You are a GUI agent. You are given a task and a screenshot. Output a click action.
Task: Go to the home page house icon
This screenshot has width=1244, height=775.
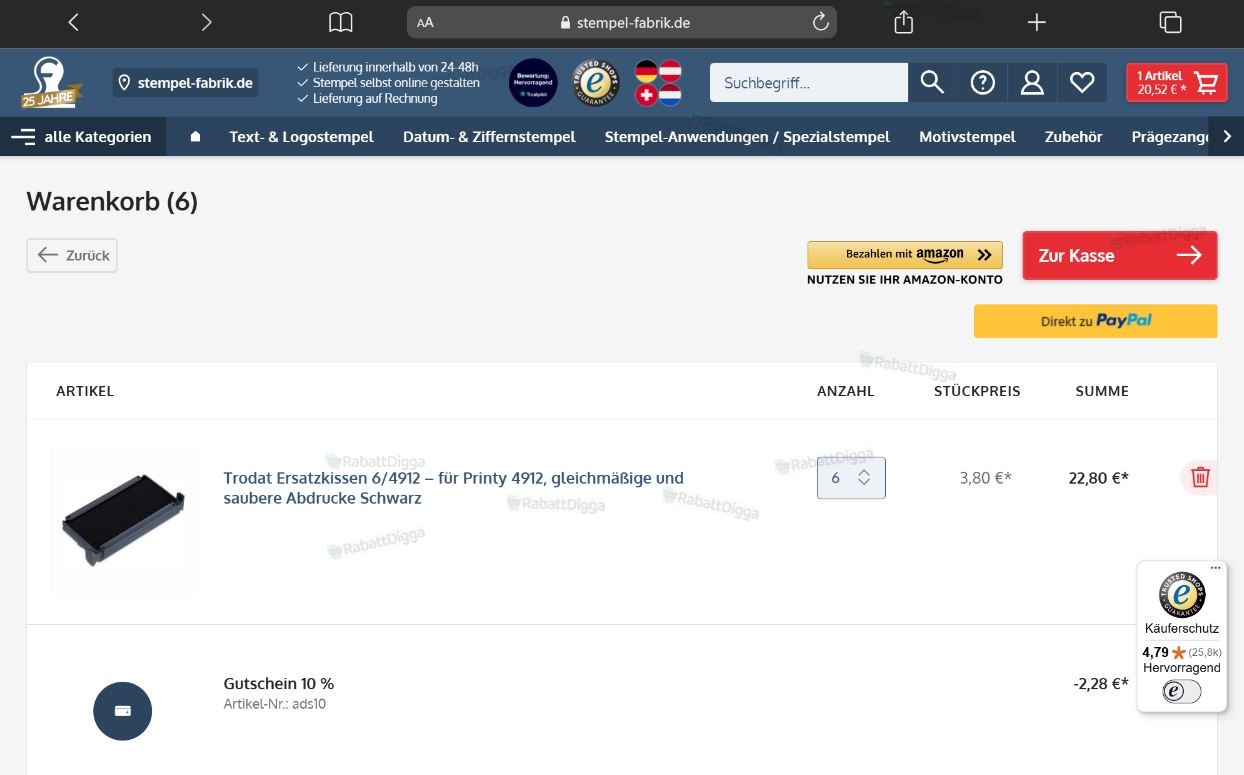coord(195,137)
